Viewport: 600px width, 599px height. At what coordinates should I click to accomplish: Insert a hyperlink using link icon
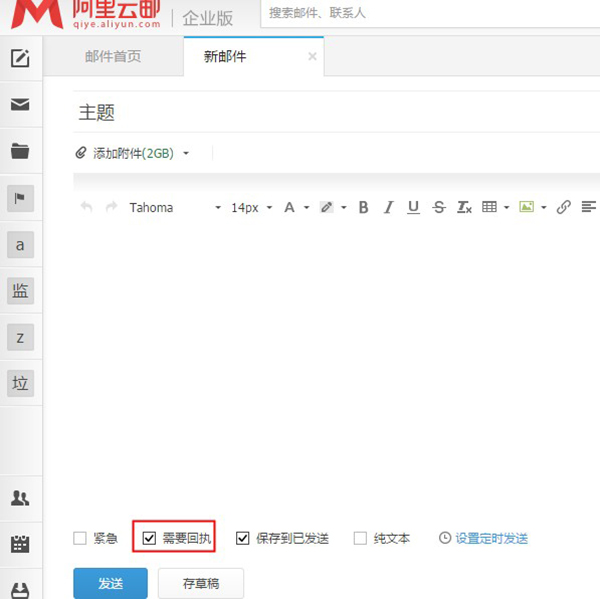(563, 207)
